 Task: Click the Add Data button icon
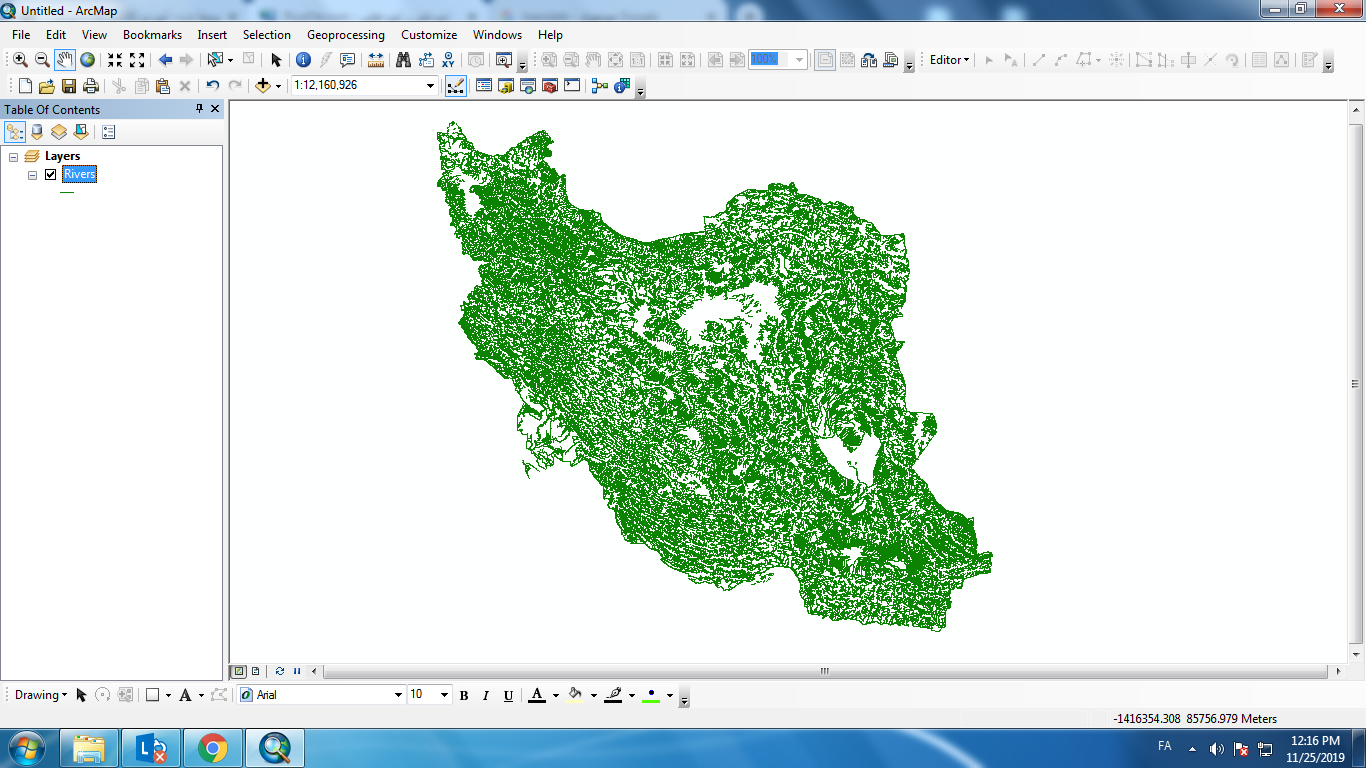263,86
